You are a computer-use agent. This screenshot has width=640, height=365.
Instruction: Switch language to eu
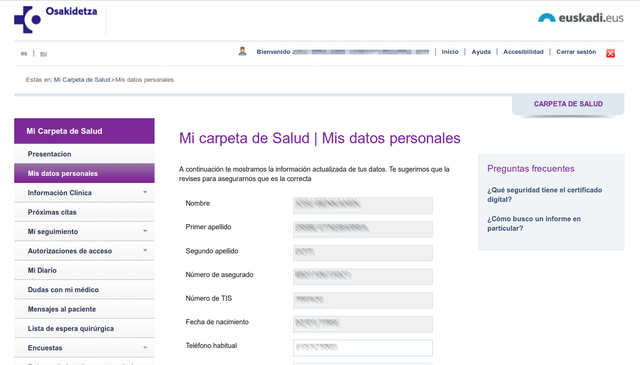click(x=43, y=53)
